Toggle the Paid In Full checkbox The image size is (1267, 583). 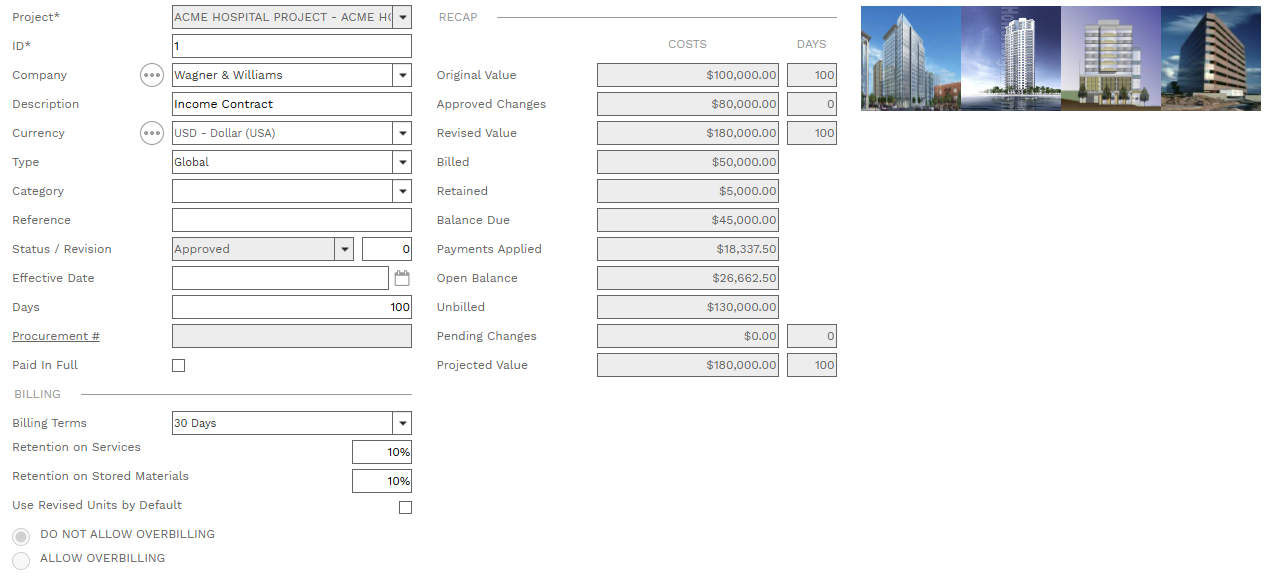pos(179,366)
